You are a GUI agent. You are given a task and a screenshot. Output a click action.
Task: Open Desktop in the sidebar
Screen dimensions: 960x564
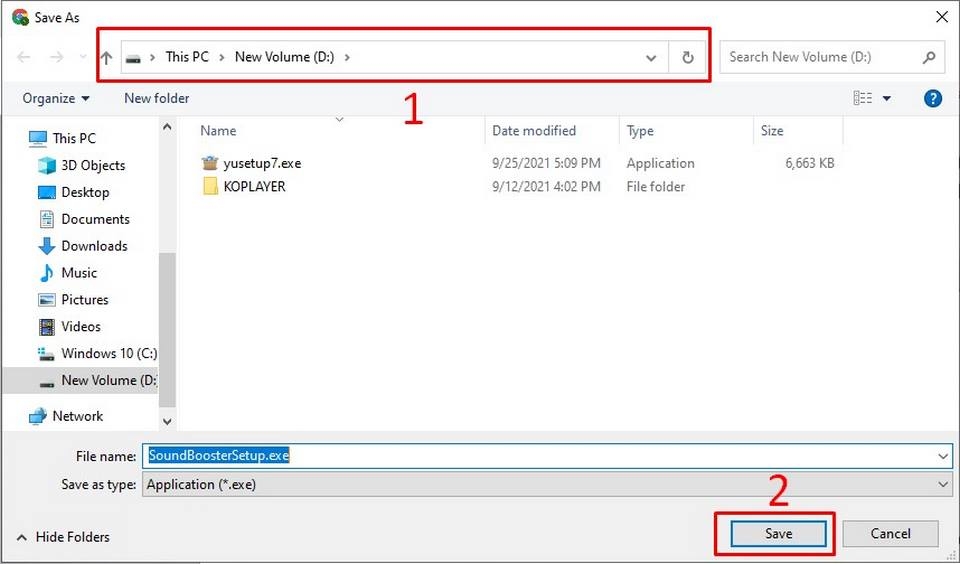click(85, 192)
